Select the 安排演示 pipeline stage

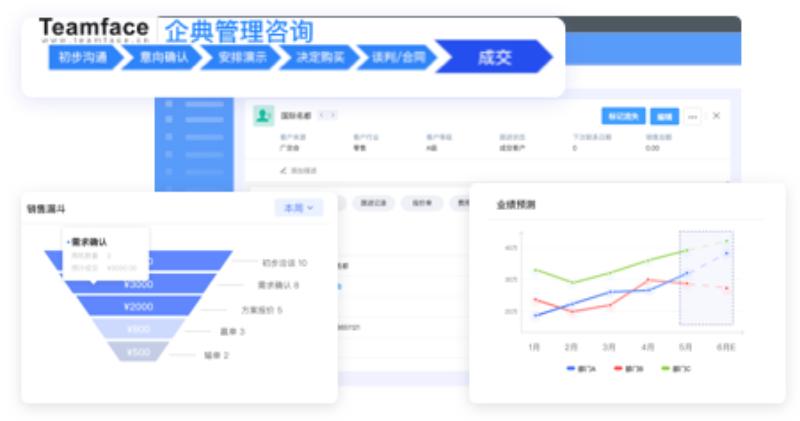click(x=242, y=57)
